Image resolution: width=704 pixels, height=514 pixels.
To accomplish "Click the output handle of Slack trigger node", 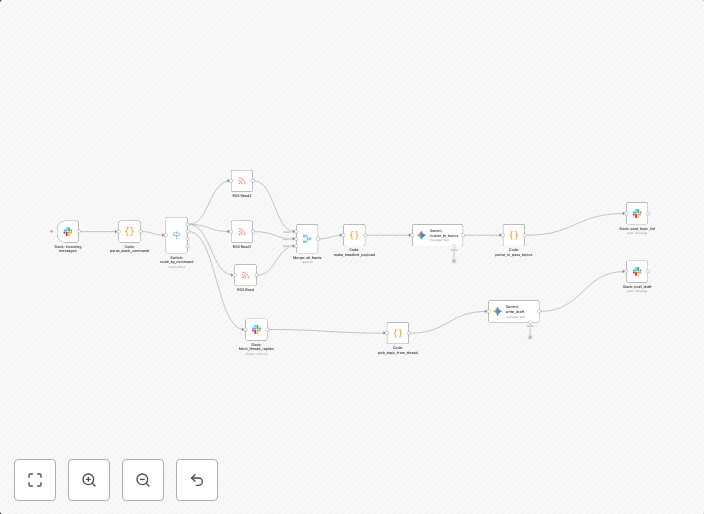I will click(x=79, y=232).
